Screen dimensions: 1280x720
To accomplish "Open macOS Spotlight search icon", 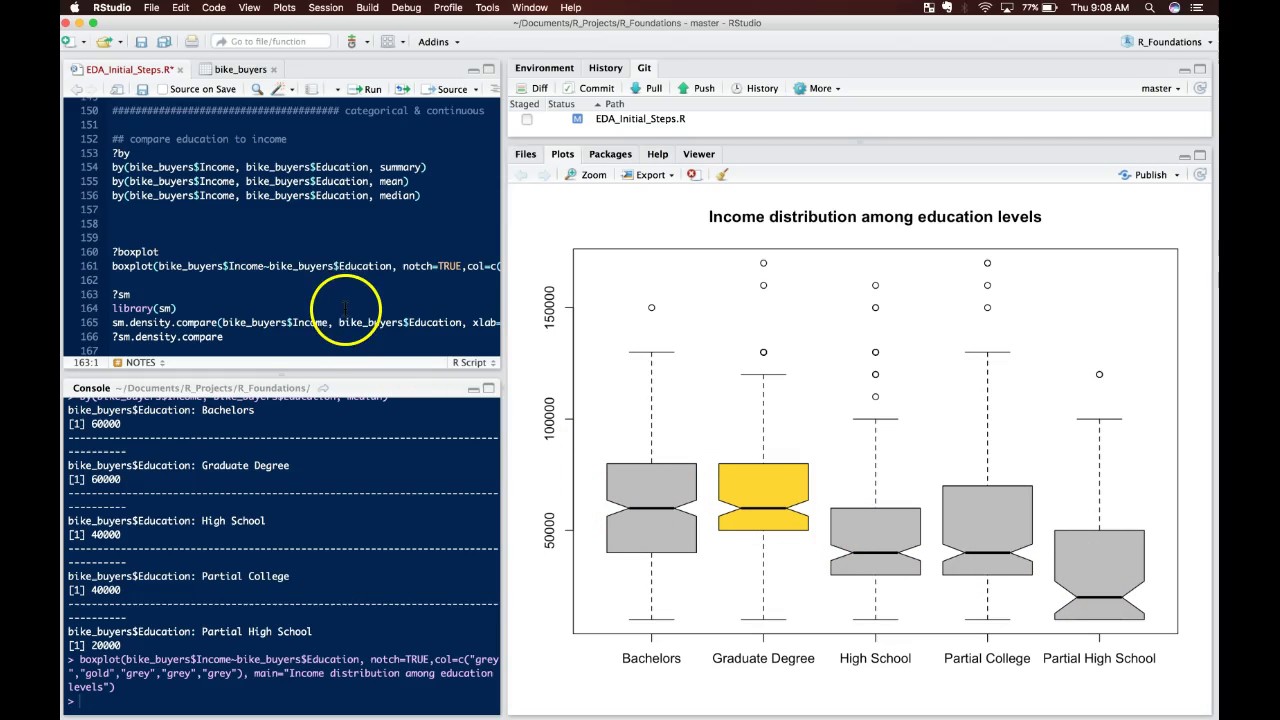I will [x=1149, y=7].
